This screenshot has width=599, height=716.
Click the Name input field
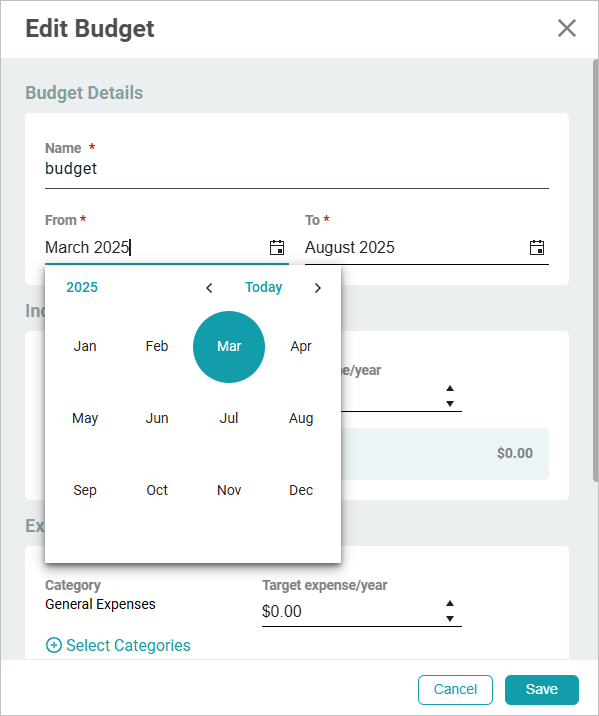tap(297, 169)
